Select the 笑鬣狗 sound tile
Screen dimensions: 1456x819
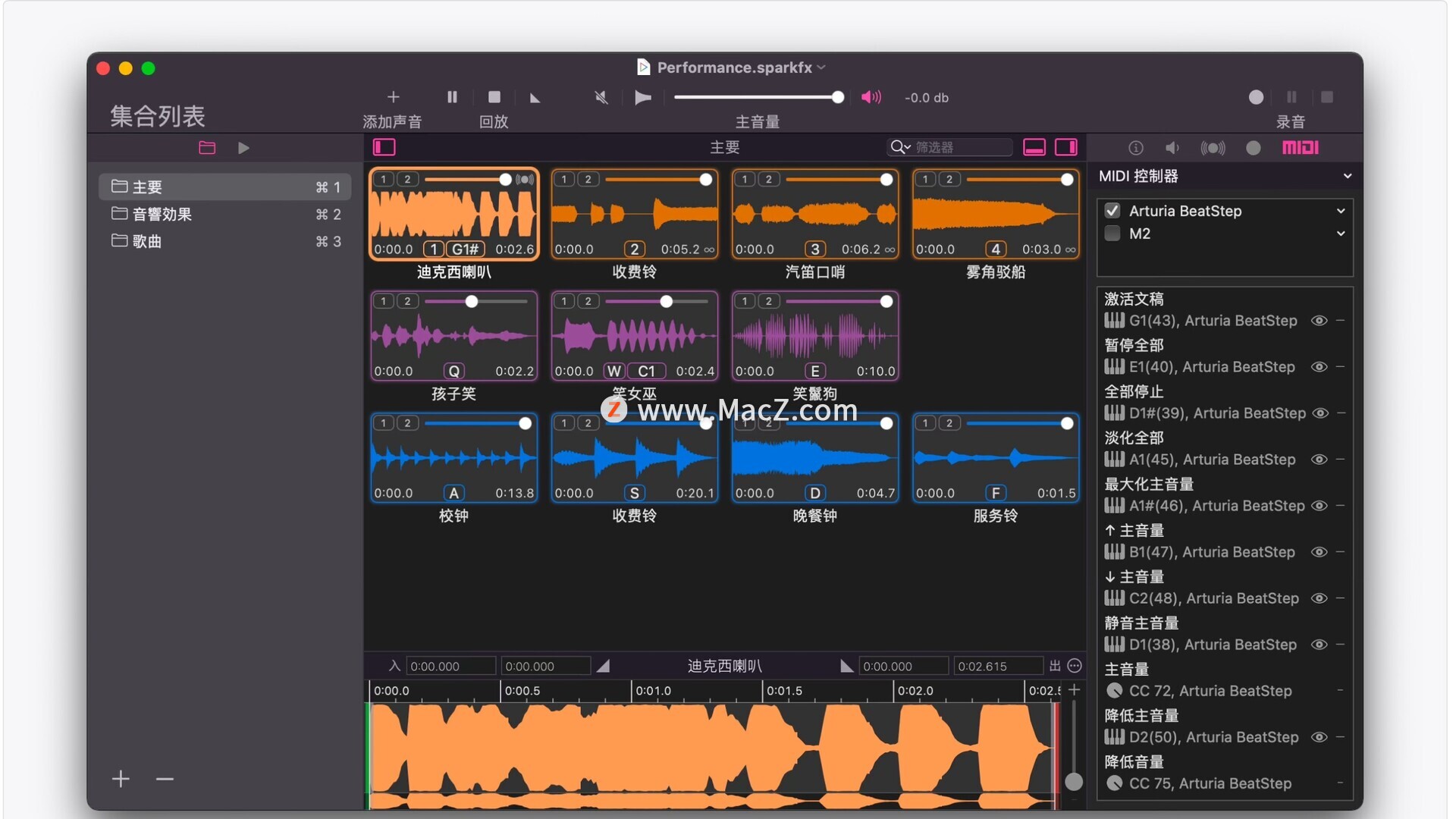814,337
